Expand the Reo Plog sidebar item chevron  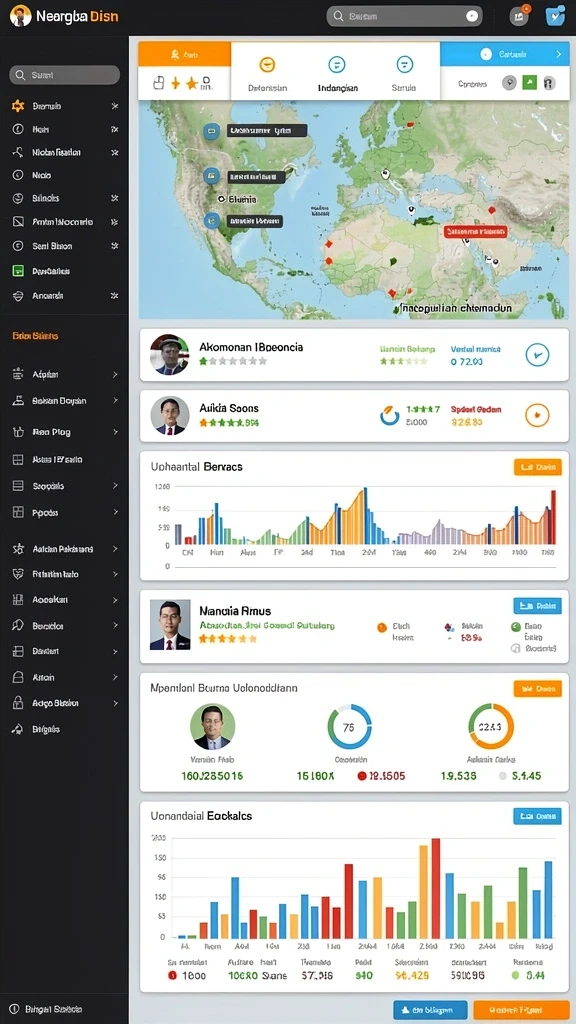point(115,432)
